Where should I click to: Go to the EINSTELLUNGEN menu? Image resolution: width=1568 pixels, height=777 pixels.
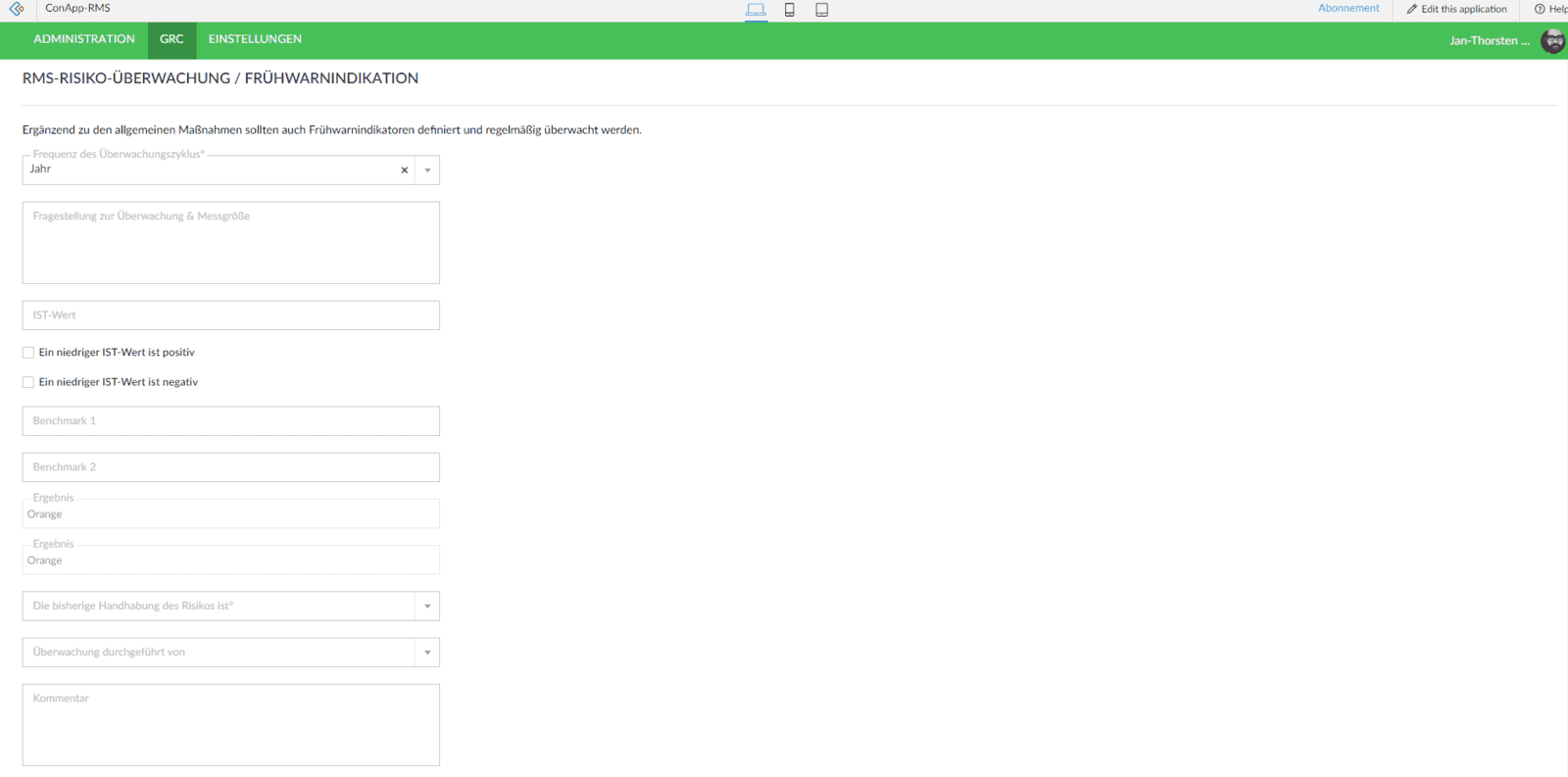click(x=255, y=39)
